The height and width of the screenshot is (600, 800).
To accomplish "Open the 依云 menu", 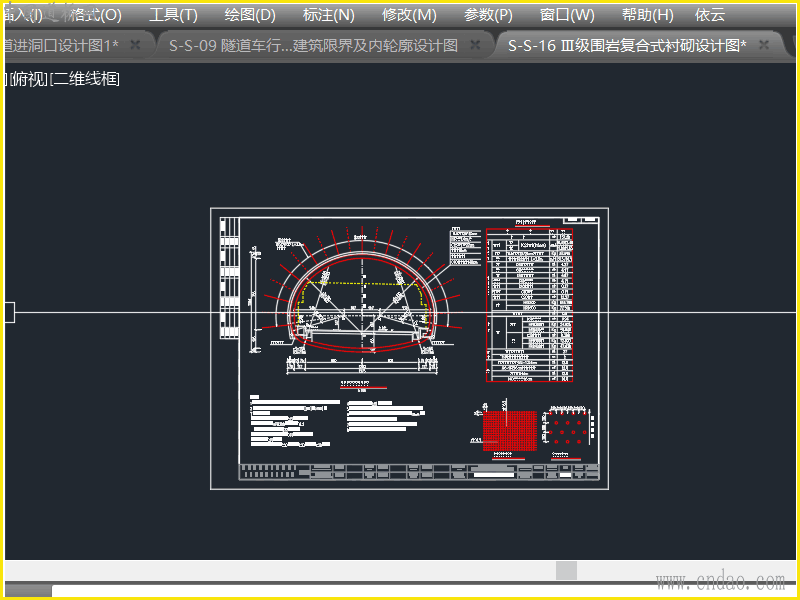I will (x=710, y=15).
